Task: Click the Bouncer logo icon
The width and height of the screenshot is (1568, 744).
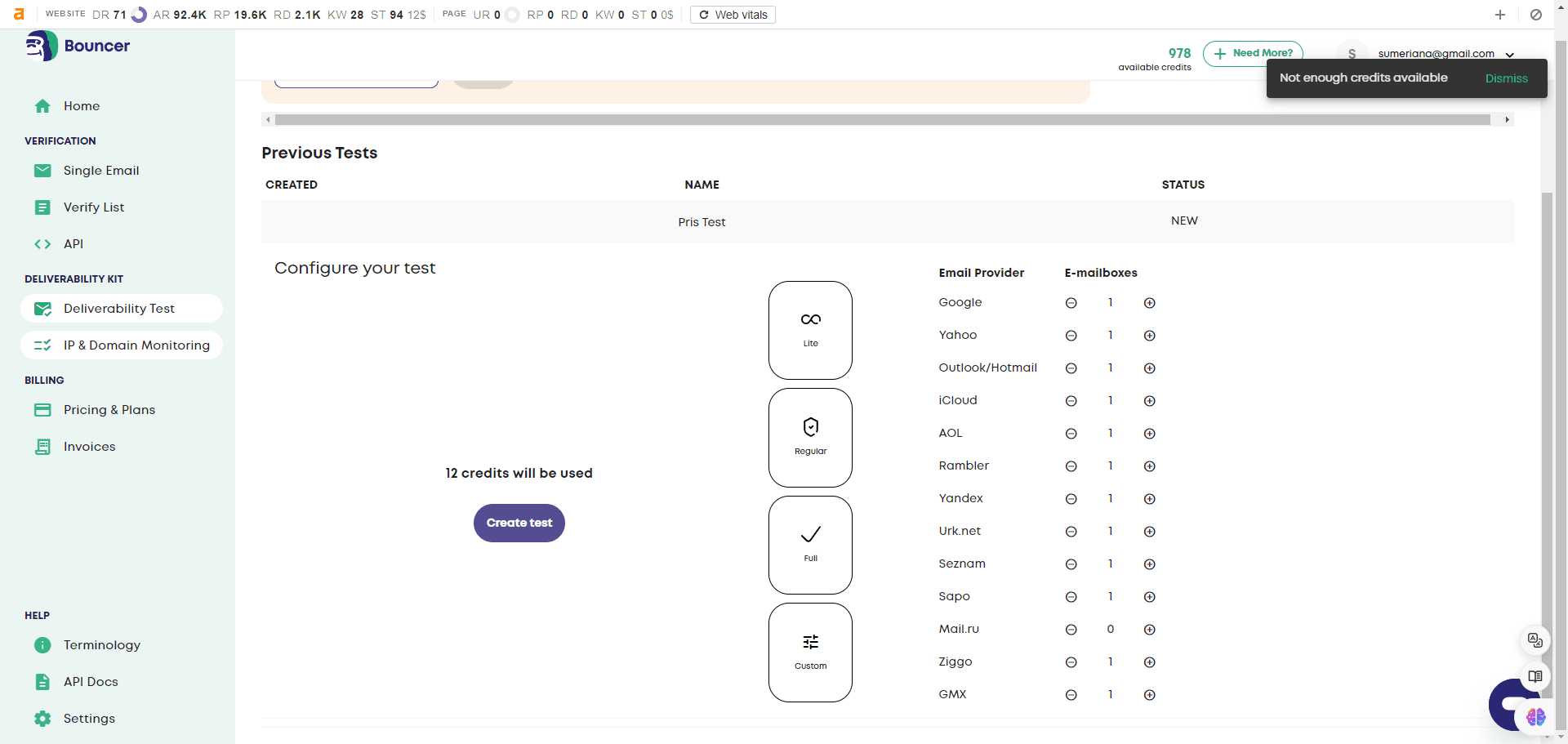Action: click(x=42, y=46)
